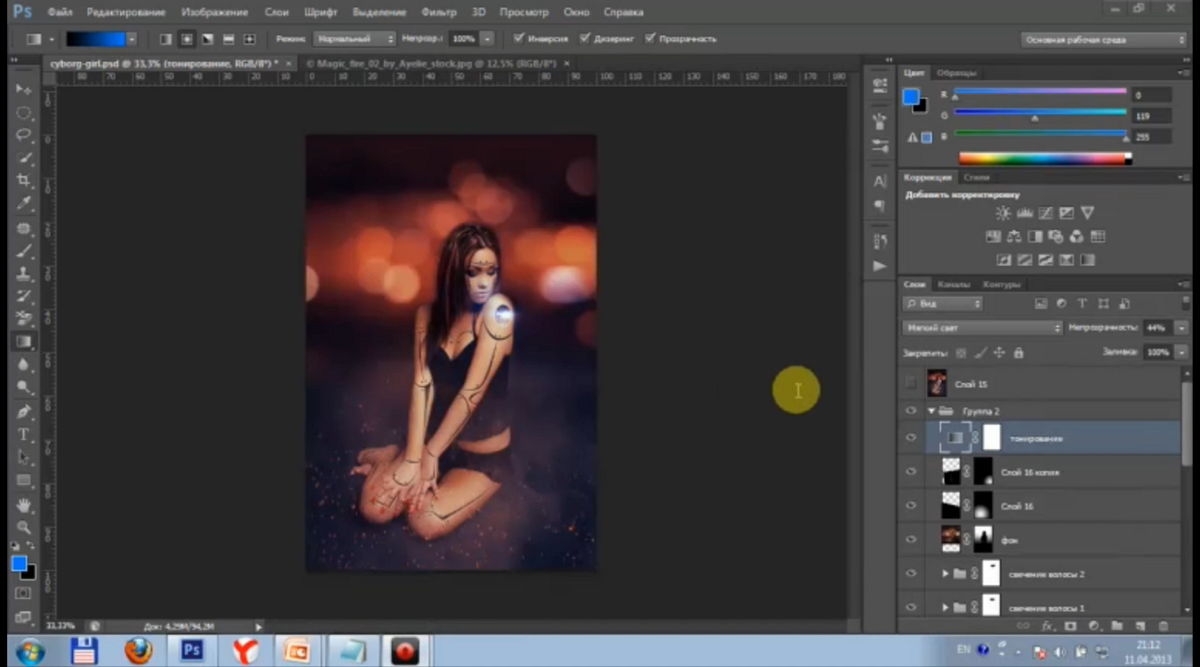Choose the reflected gradient style icon
Viewport: 1200px width, 667px height.
[229, 39]
